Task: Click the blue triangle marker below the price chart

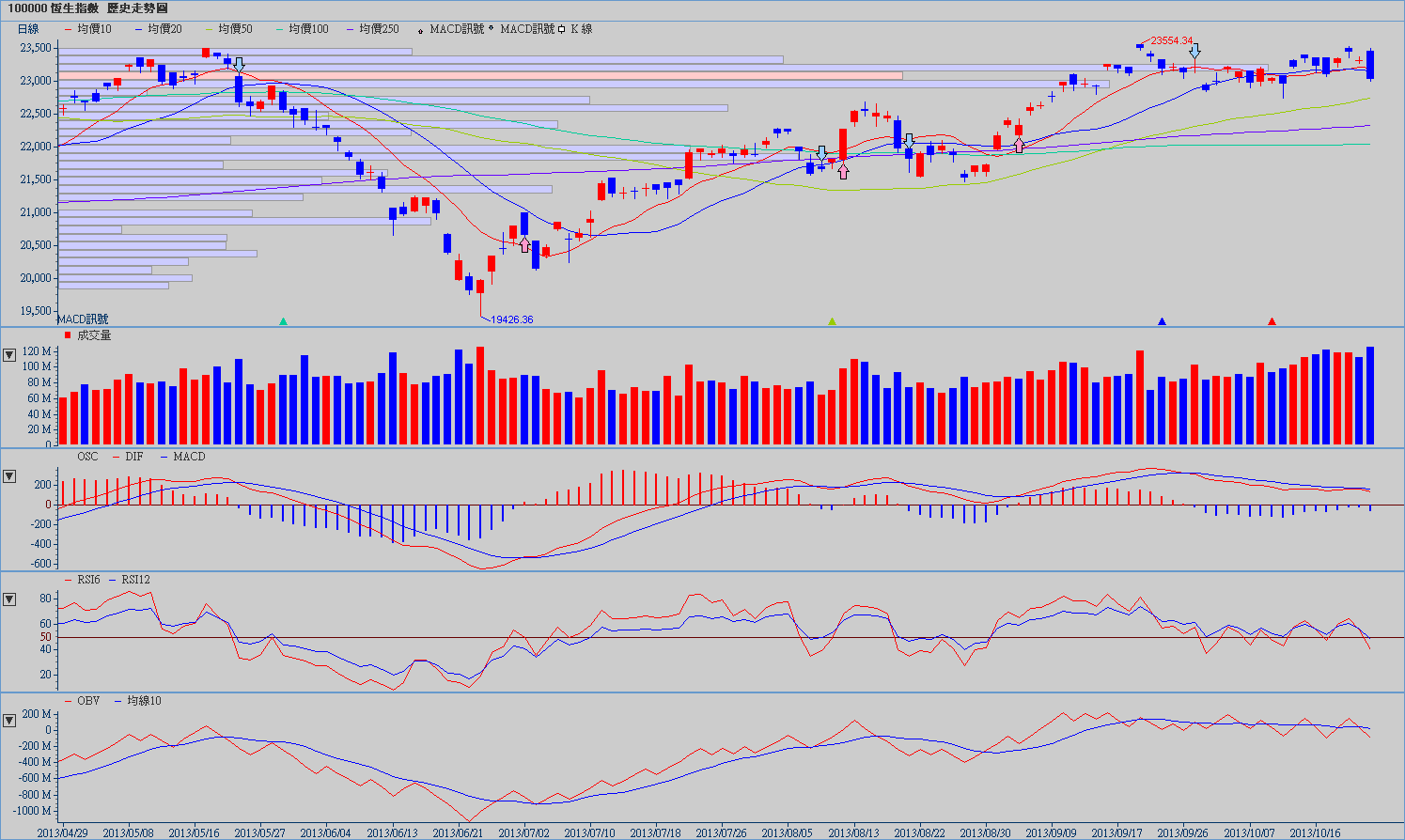Action: [x=1163, y=321]
